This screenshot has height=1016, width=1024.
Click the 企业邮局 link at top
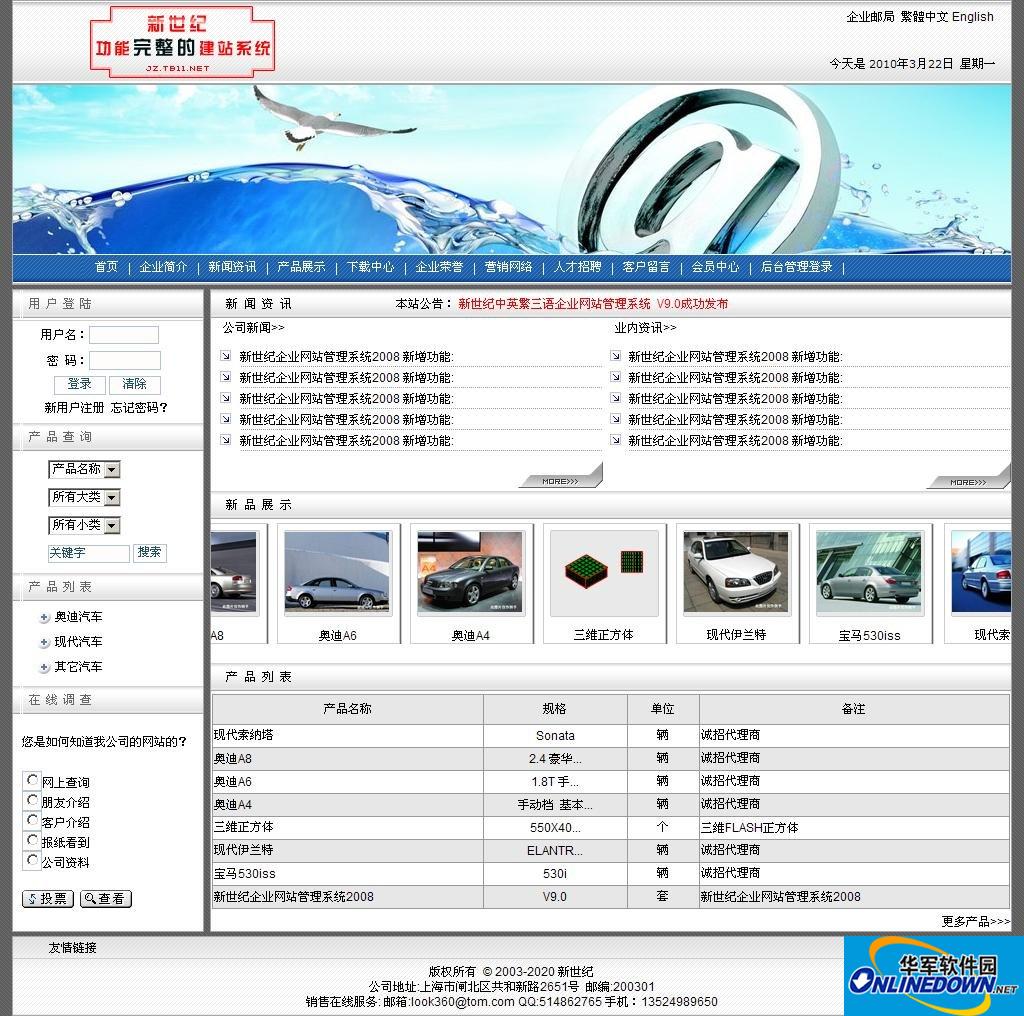[870, 17]
